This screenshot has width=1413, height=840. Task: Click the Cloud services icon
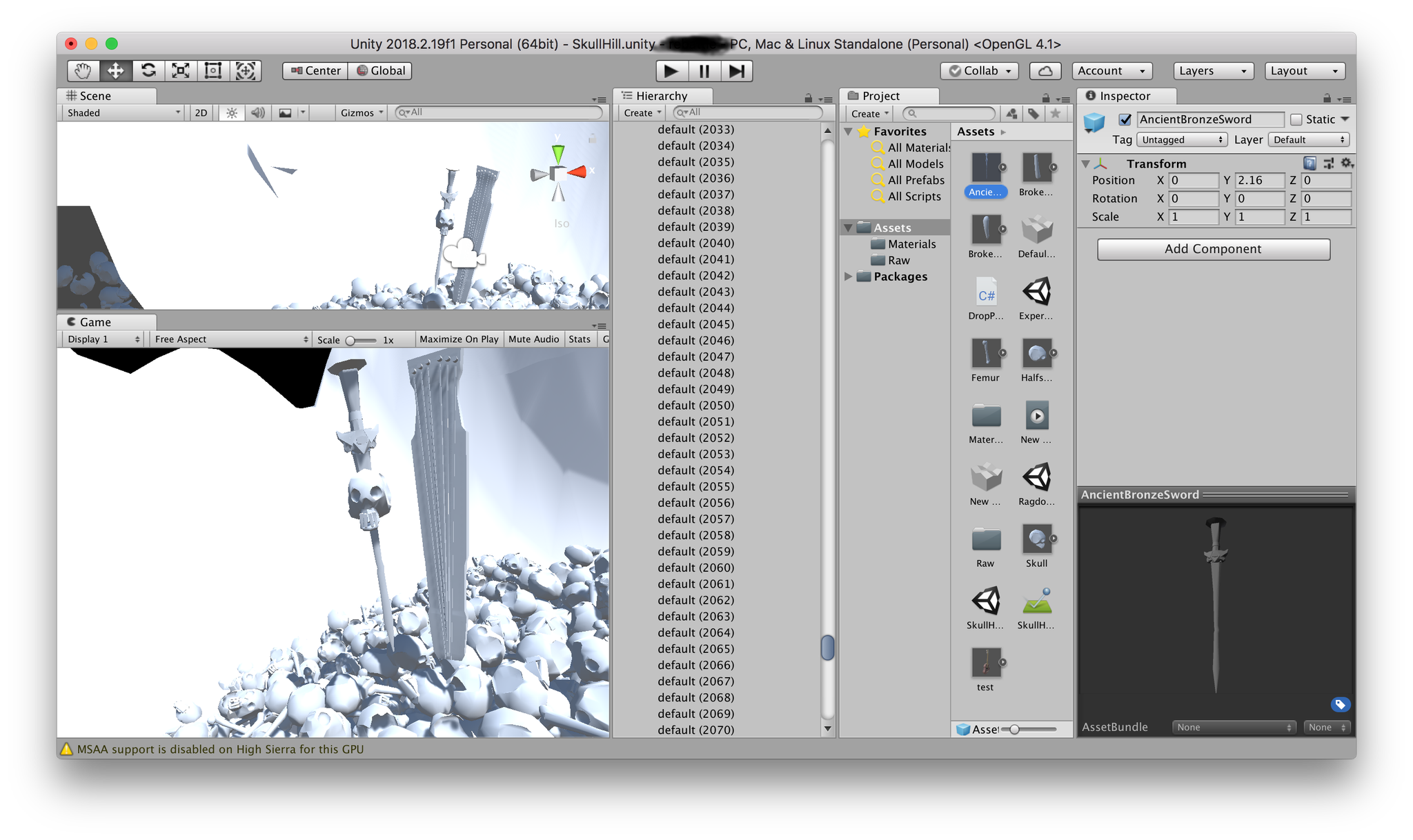click(x=1045, y=70)
